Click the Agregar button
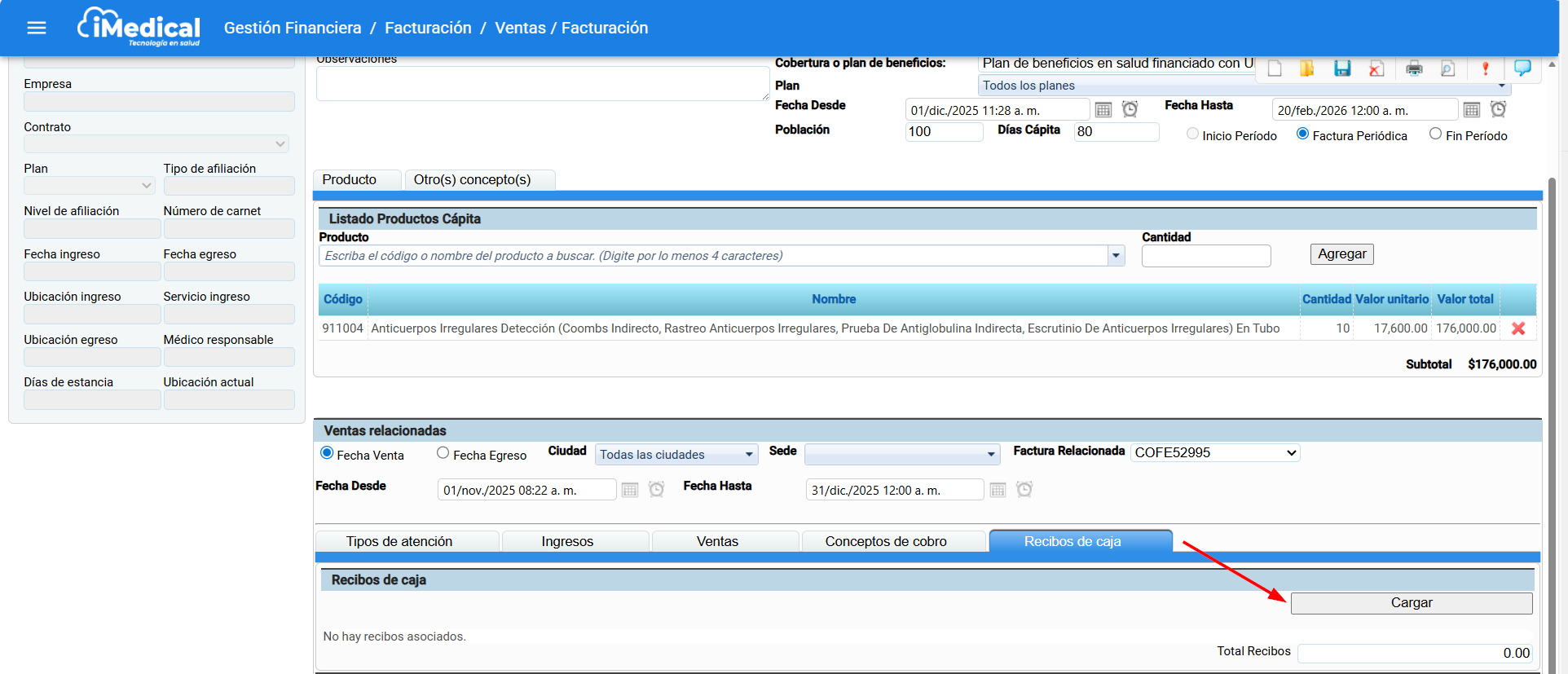 click(x=1341, y=254)
